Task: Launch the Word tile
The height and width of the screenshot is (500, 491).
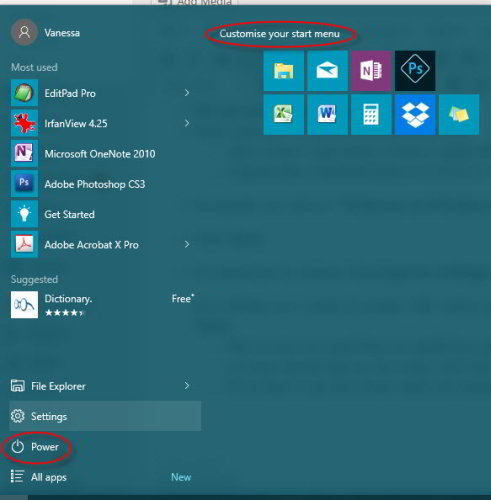Action: click(327, 115)
